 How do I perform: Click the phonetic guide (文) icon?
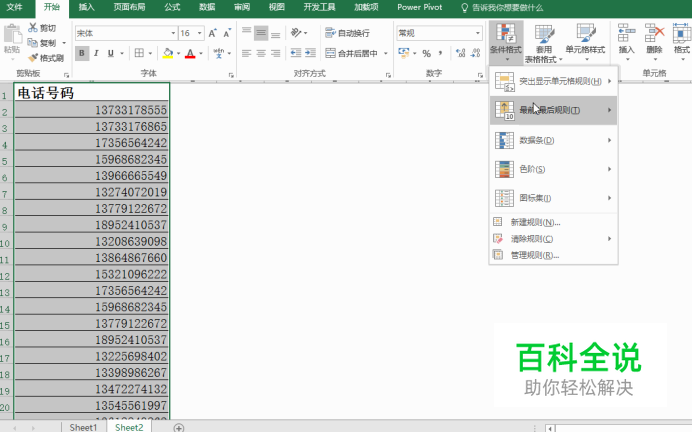[x=218, y=53]
